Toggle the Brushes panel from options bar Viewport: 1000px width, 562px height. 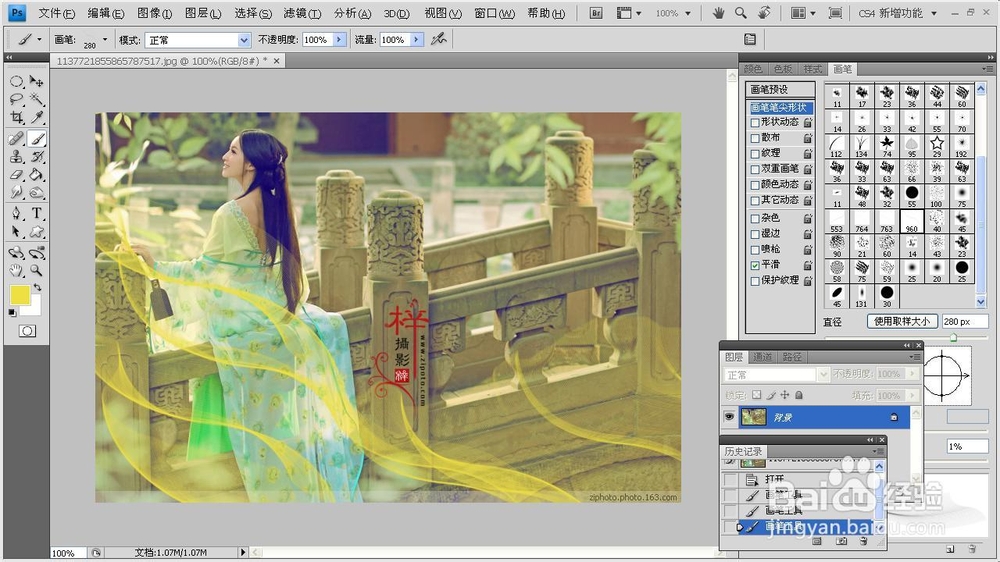[x=750, y=40]
